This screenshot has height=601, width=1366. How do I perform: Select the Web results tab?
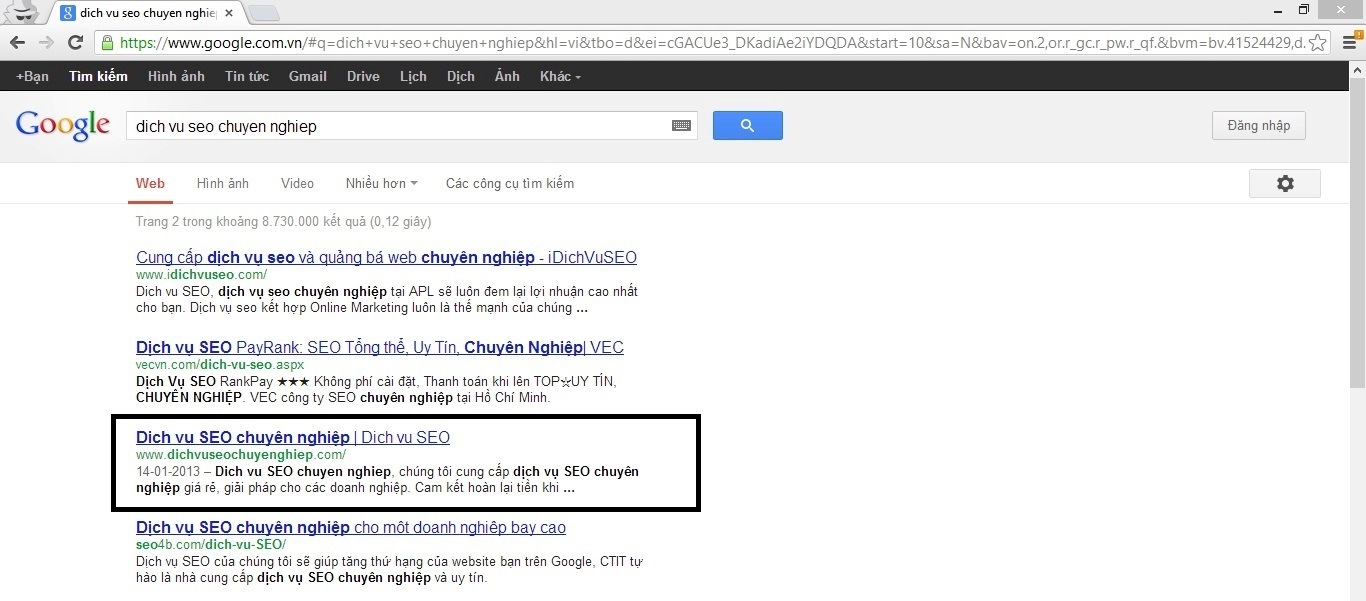[x=150, y=184]
